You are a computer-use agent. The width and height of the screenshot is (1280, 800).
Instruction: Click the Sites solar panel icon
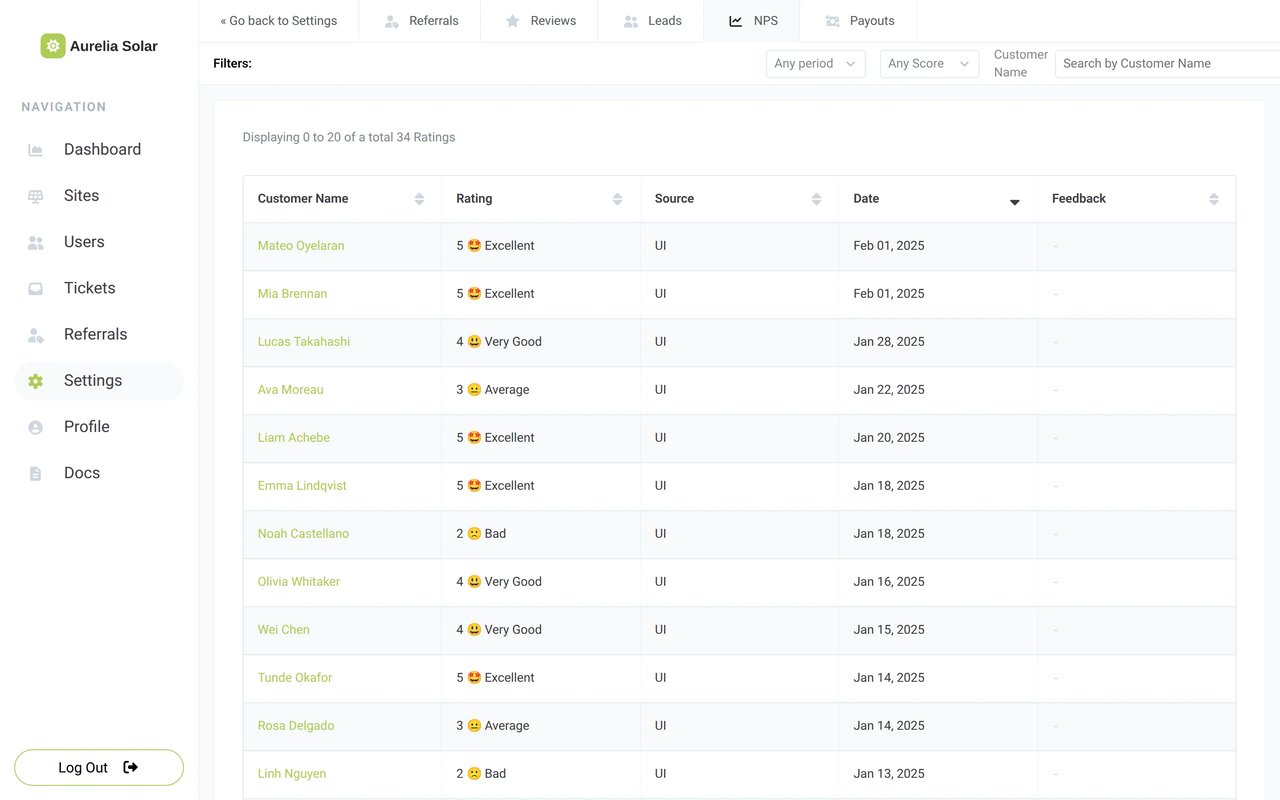tap(36, 196)
